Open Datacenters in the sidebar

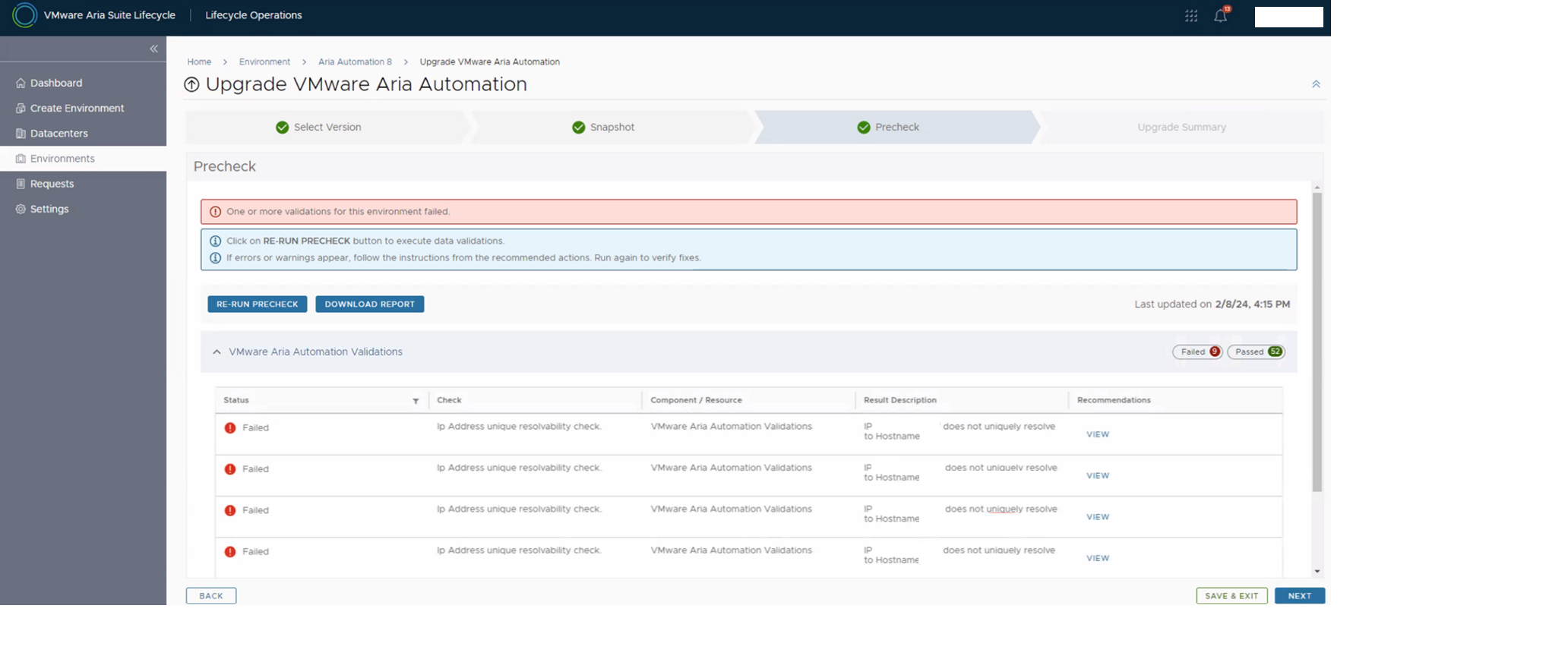coord(58,134)
